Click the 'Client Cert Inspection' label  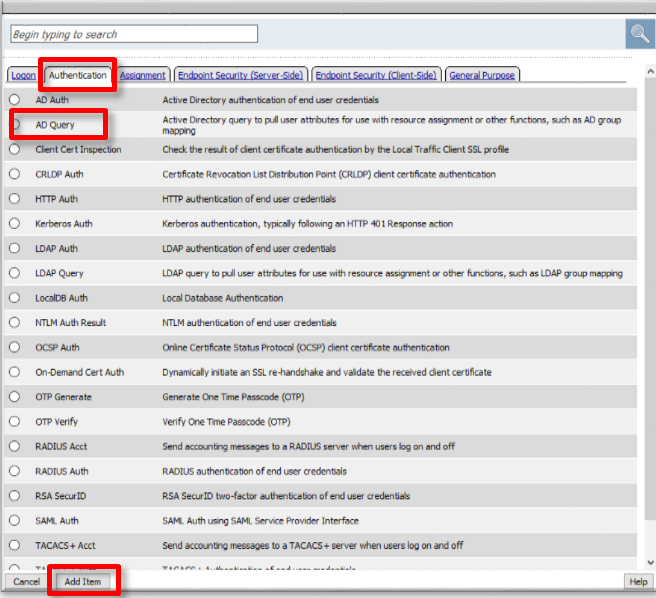point(78,149)
